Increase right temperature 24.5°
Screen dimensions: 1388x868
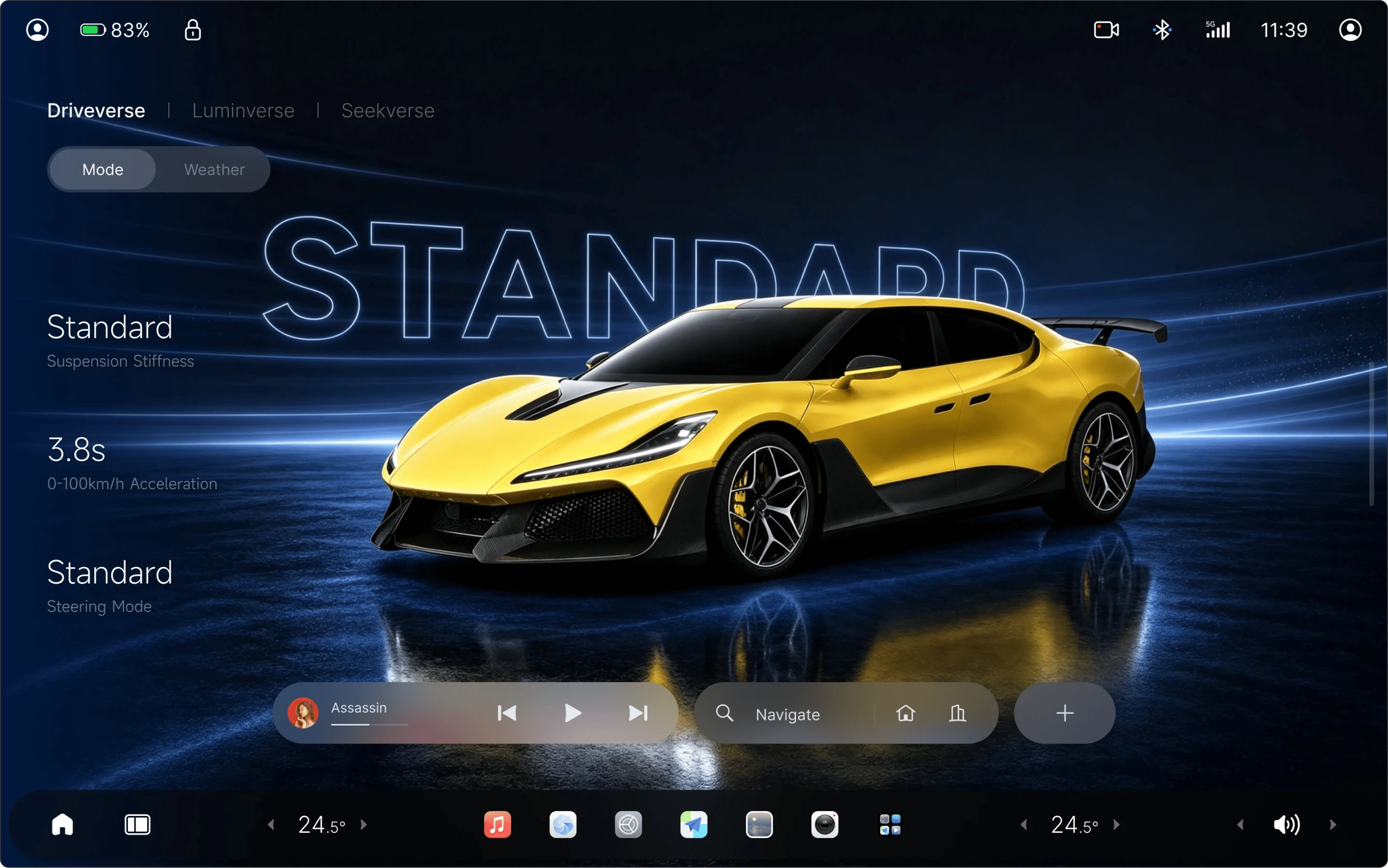click(1116, 825)
